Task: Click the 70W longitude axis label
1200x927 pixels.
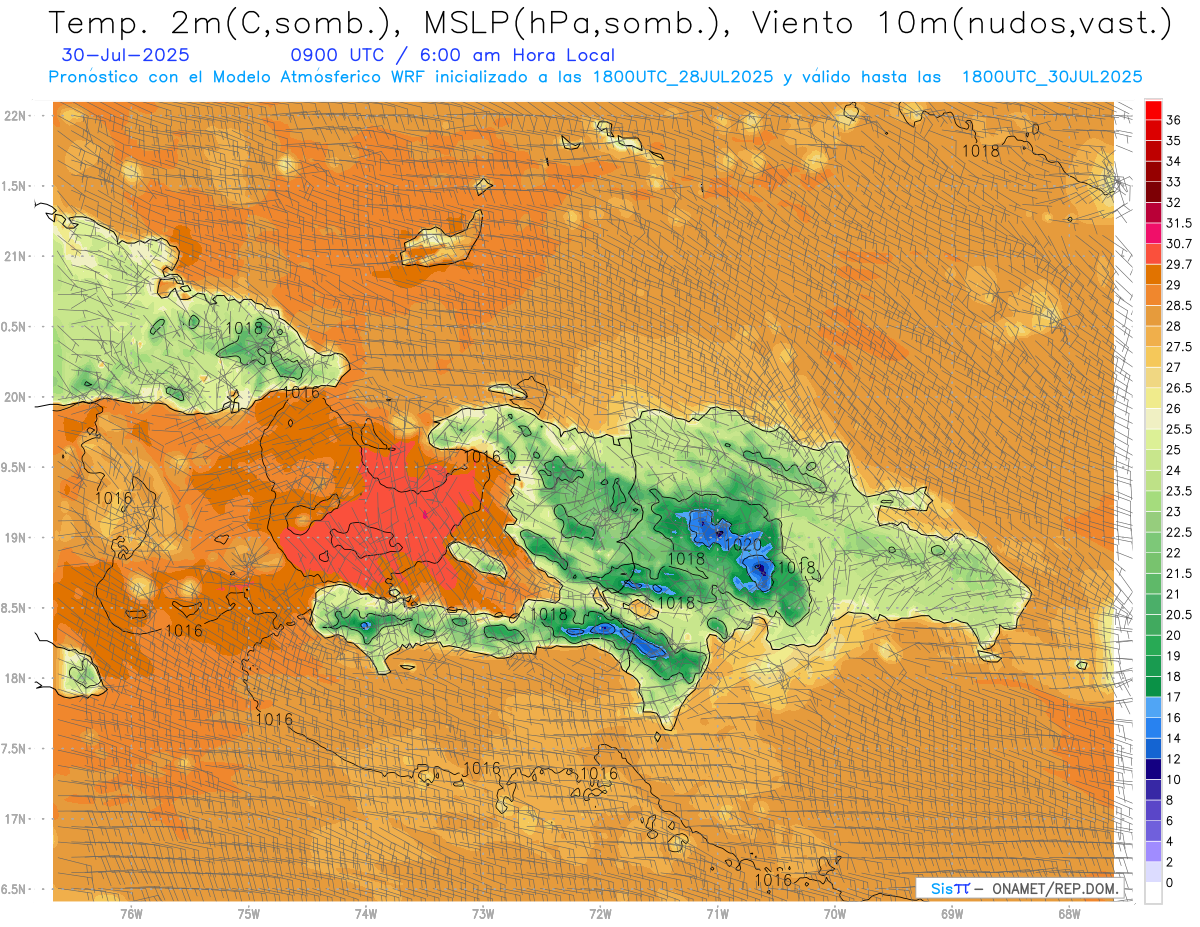Action: (835, 913)
